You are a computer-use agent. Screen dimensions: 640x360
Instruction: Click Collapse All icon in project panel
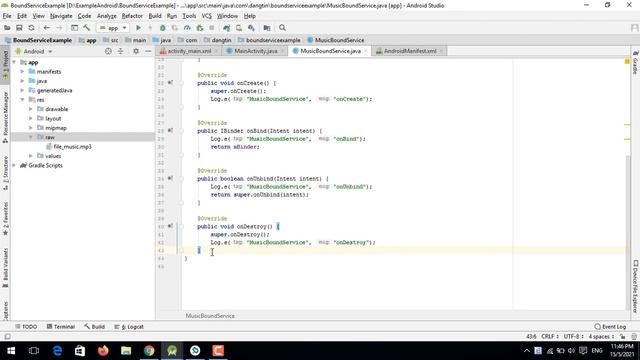pyautogui.click(x=120, y=51)
